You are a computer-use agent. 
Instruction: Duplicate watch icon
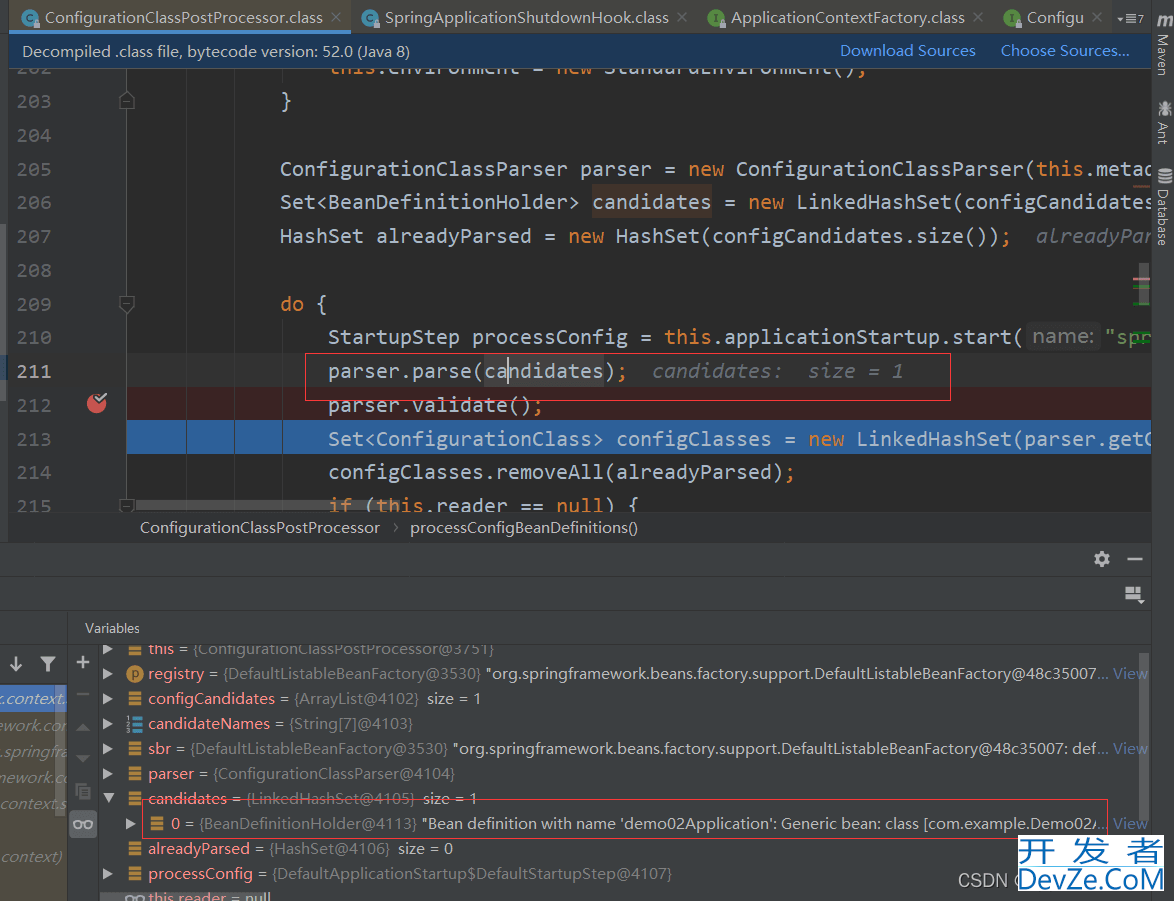coord(83,791)
